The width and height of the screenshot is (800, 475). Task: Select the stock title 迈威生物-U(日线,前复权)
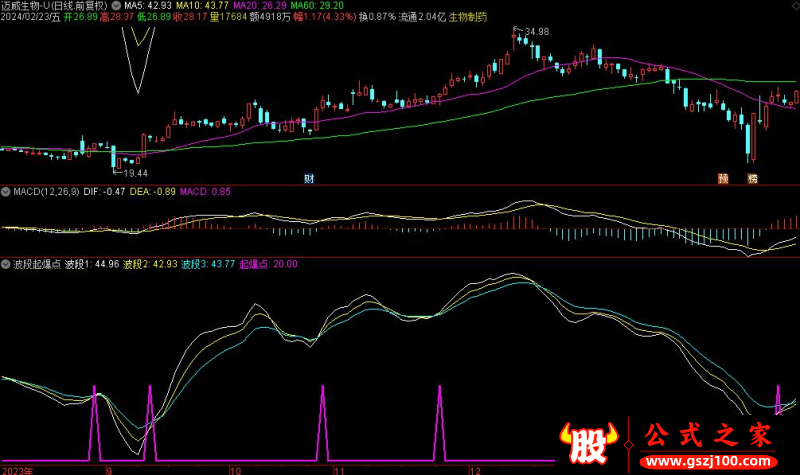click(x=54, y=6)
